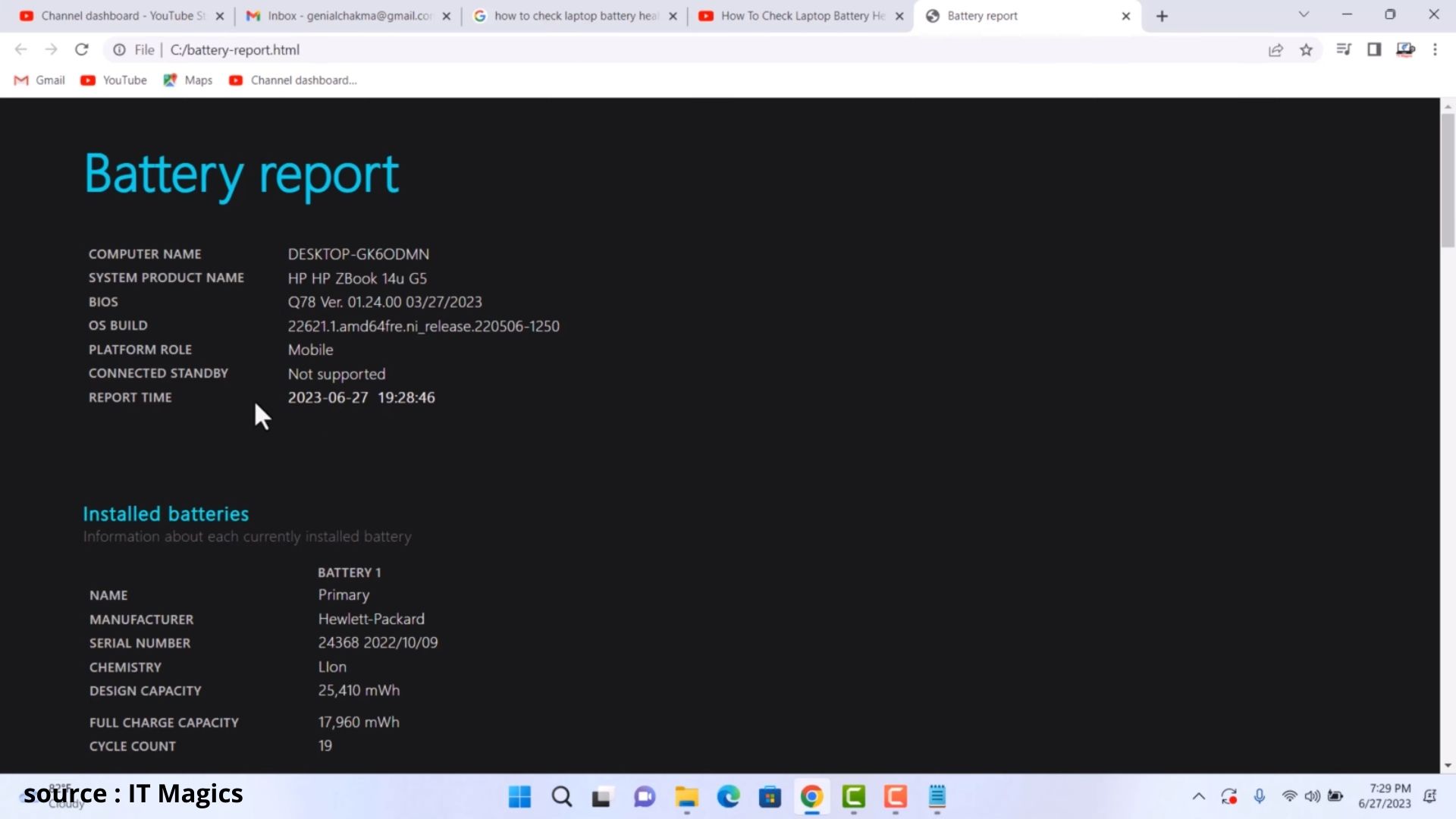Open the clock showing 7:29 PM
The image size is (1456, 819).
point(1384,796)
